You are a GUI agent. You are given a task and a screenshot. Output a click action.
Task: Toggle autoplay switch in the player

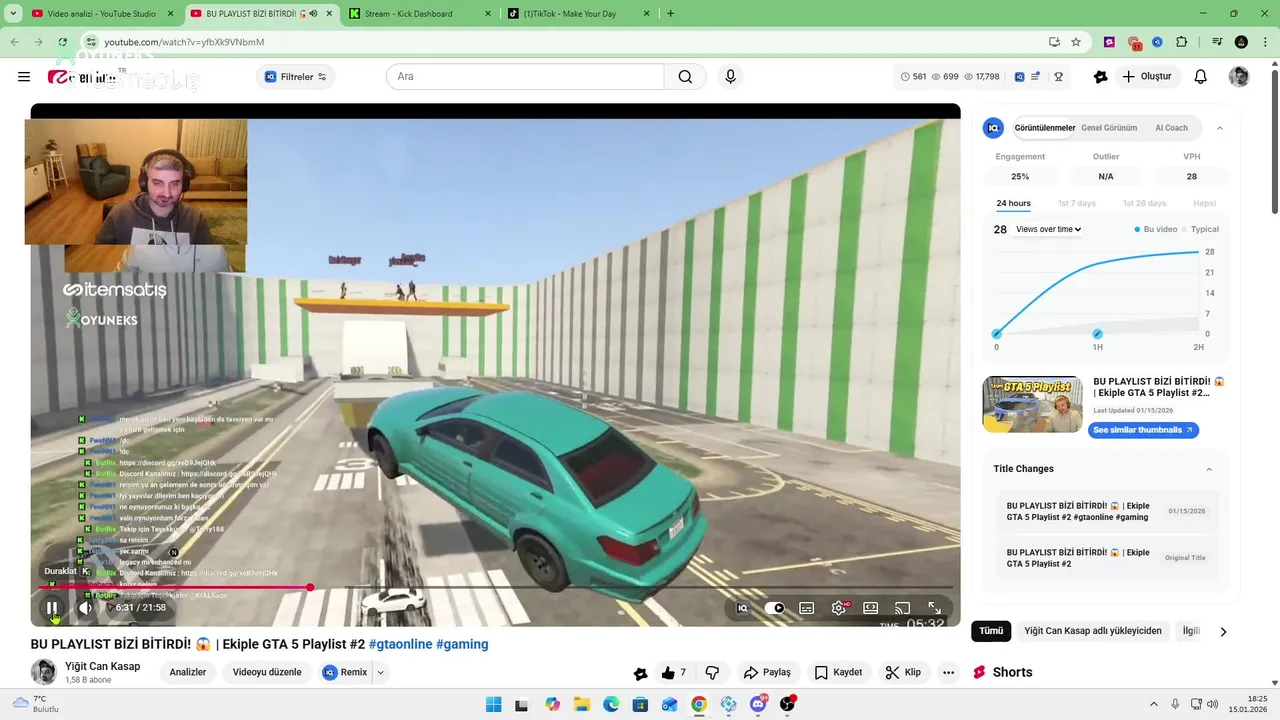coord(775,608)
